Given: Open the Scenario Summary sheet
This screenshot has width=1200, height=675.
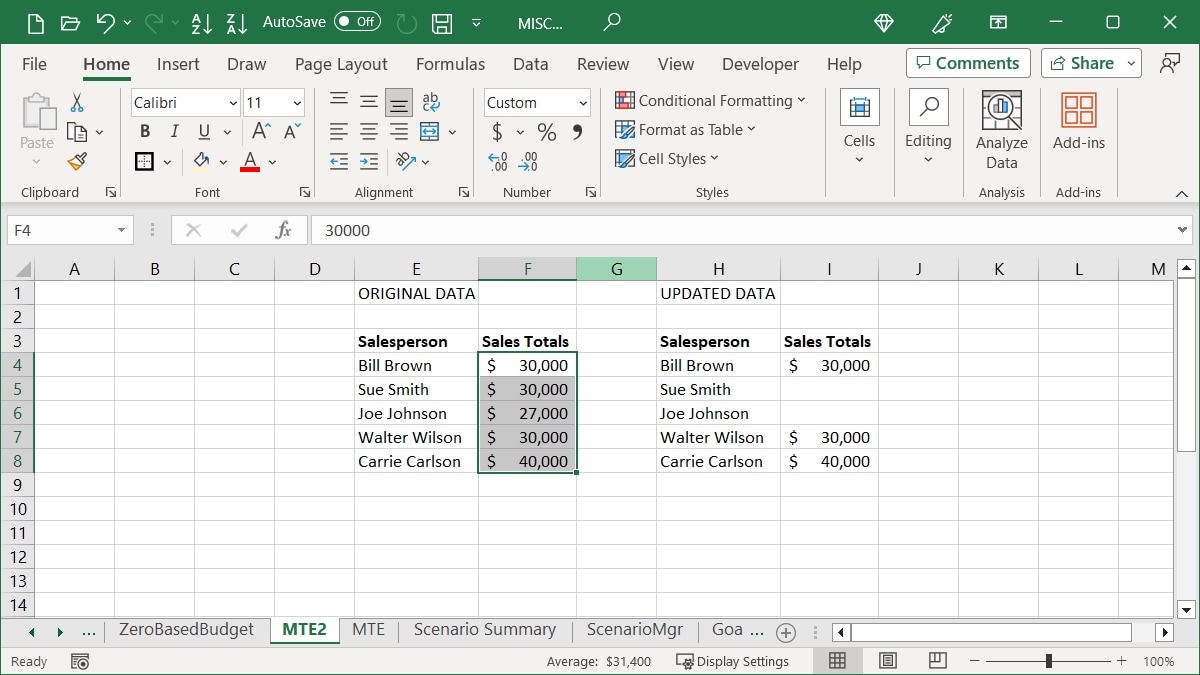Looking at the screenshot, I should [485, 630].
